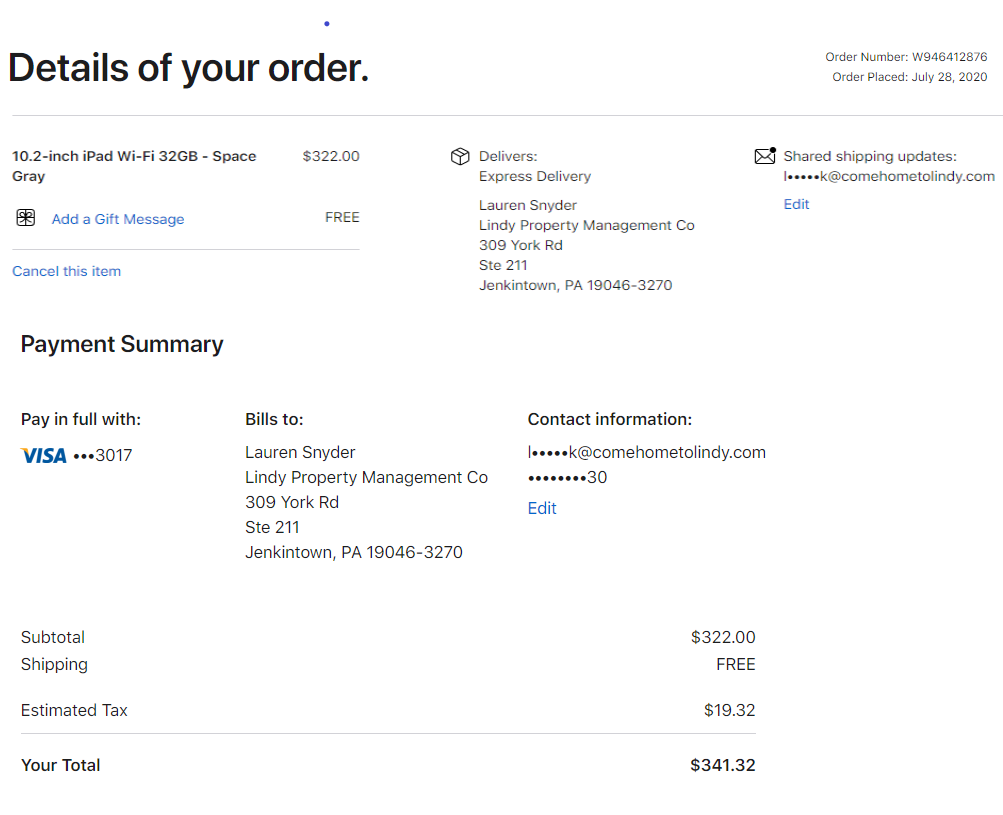Select the order number W946412876

pos(949,57)
